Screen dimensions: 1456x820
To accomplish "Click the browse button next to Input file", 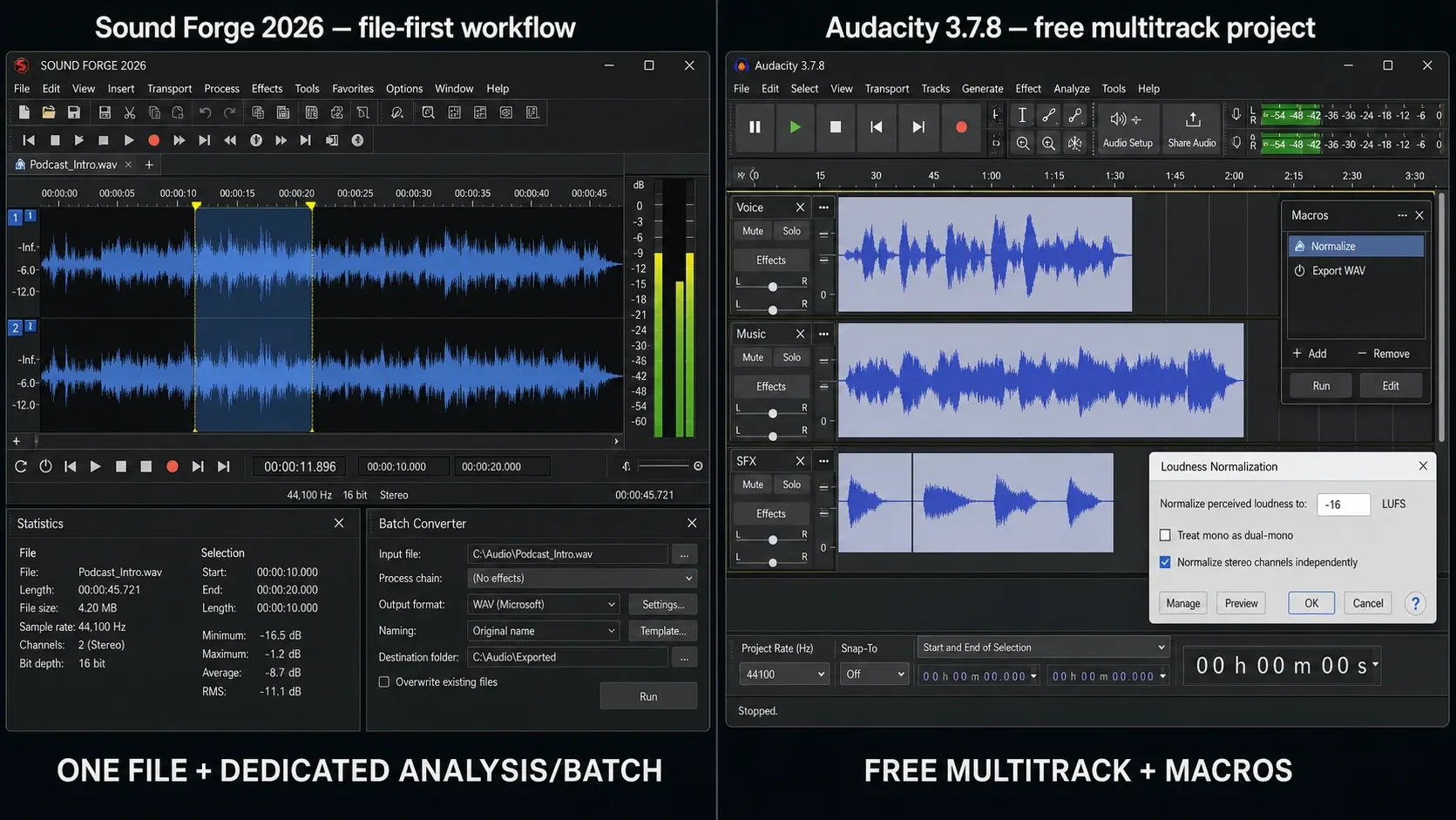I will pos(684,554).
